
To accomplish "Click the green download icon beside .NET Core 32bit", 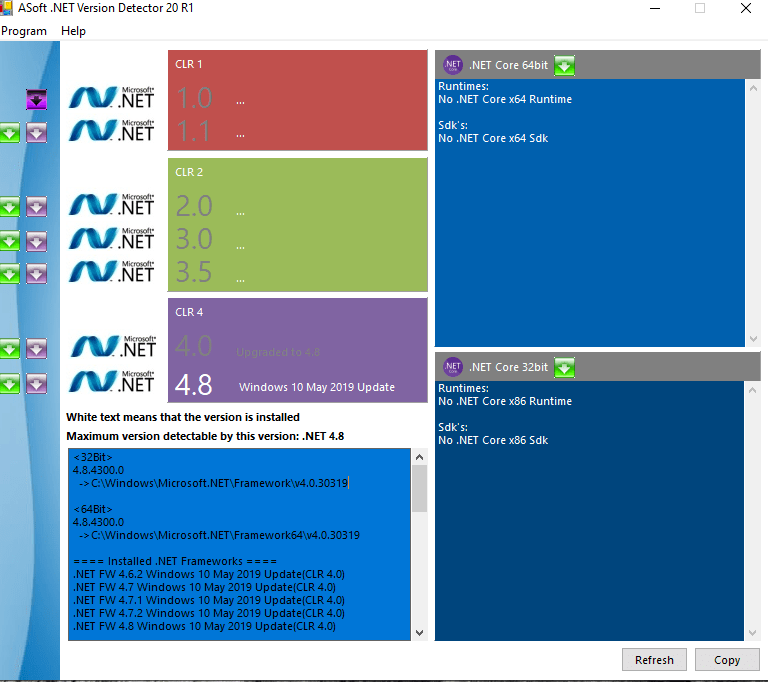I will coord(564,367).
